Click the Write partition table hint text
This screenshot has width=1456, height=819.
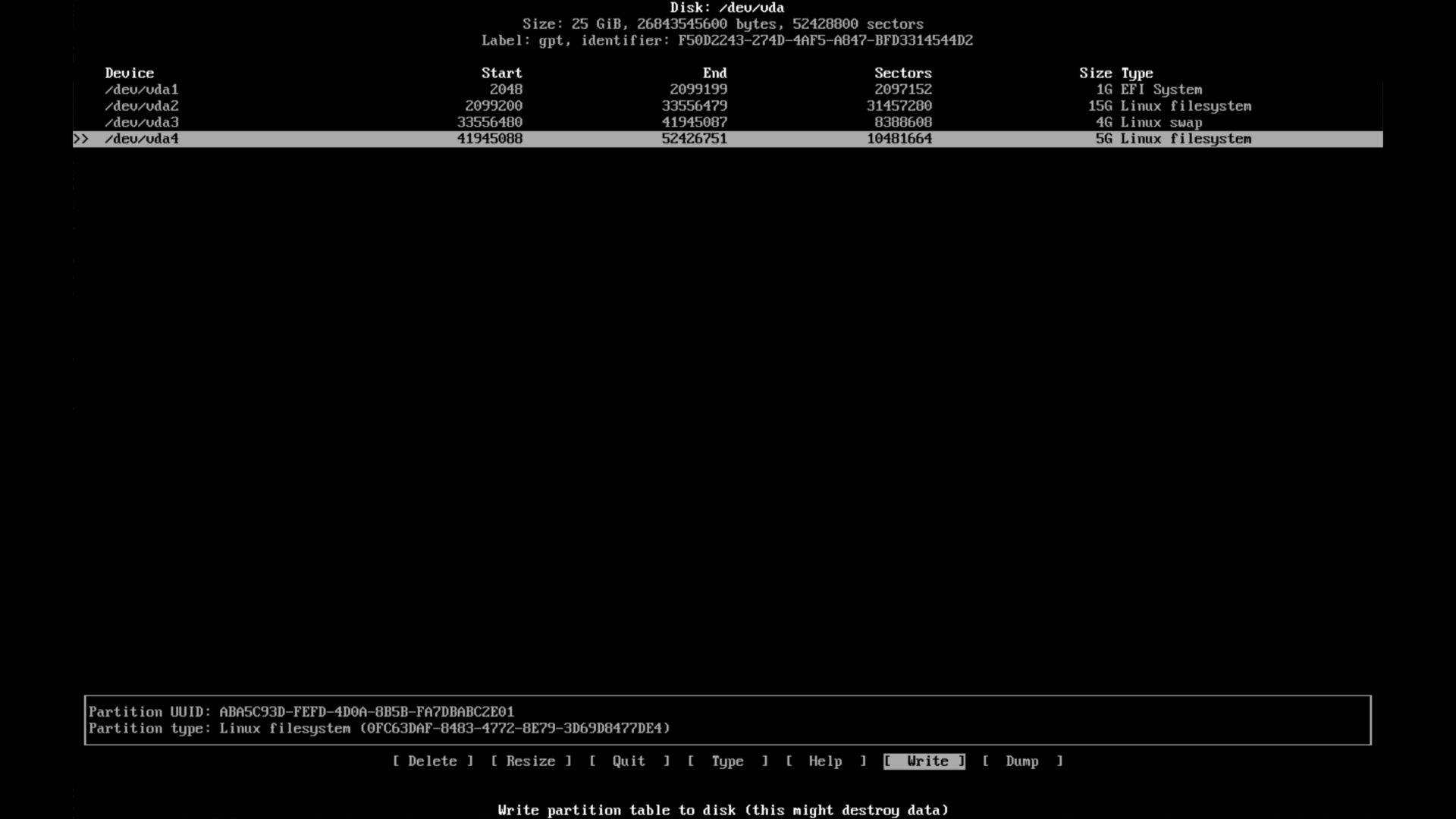(x=723, y=810)
